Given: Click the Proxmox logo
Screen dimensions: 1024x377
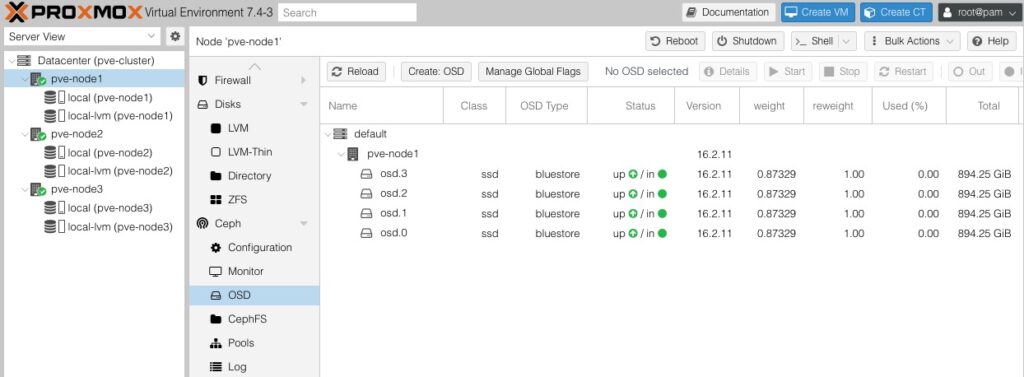Looking at the screenshot, I should pyautogui.click(x=72, y=12).
